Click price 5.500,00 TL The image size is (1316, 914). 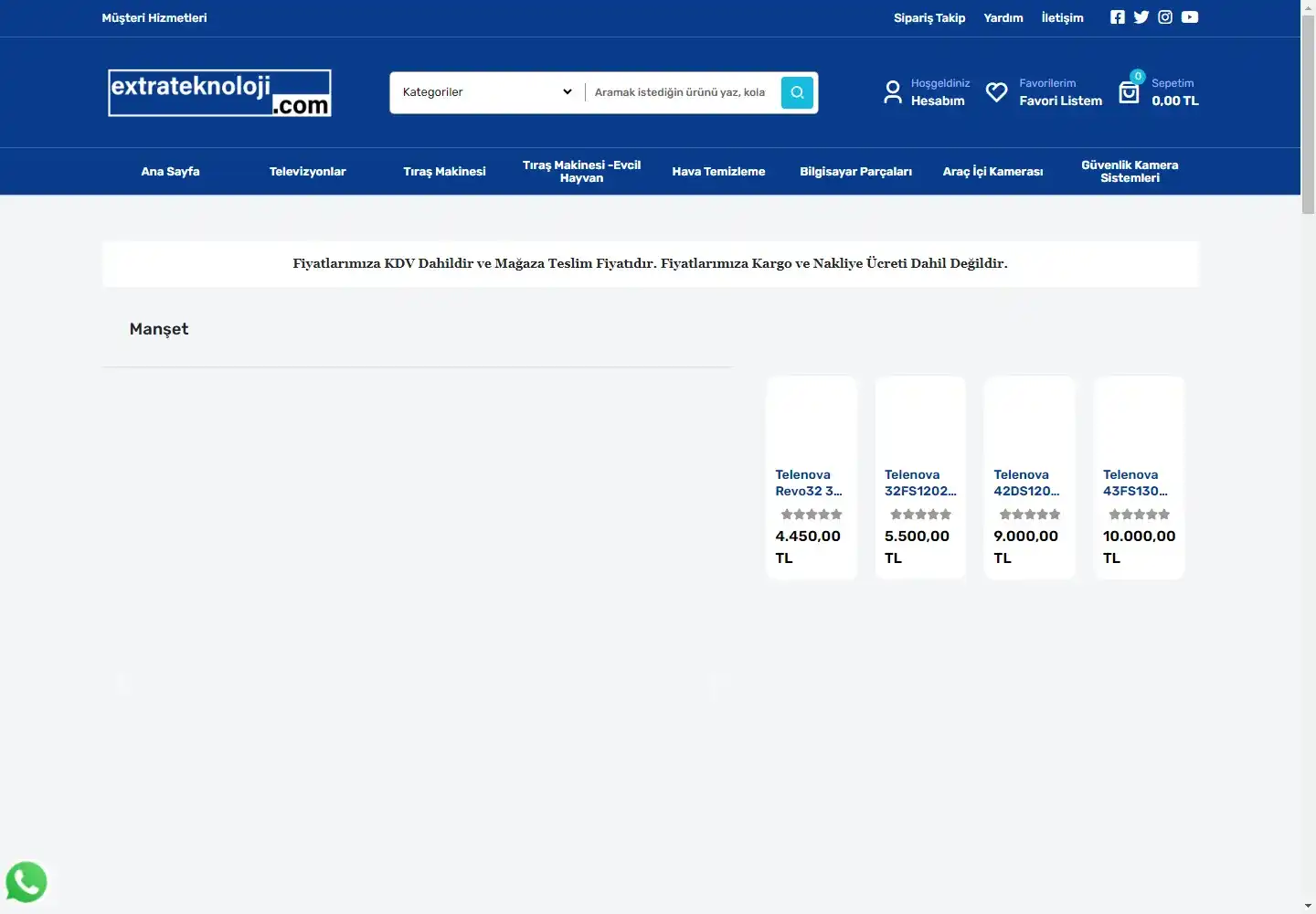[x=917, y=547]
